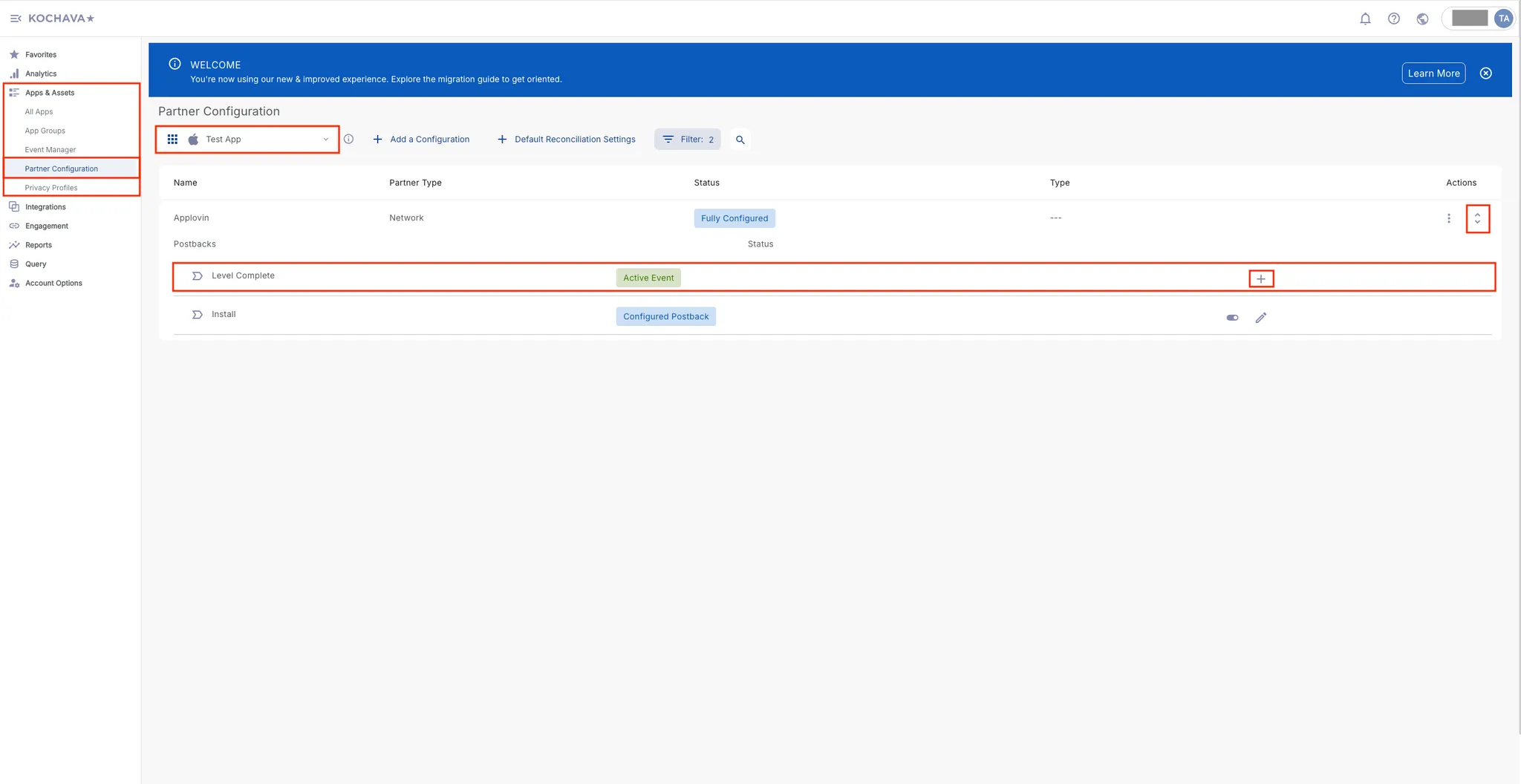The height and width of the screenshot is (784, 1521).
Task: Open Event Manager in the sidebar
Action: pyautogui.click(x=51, y=150)
